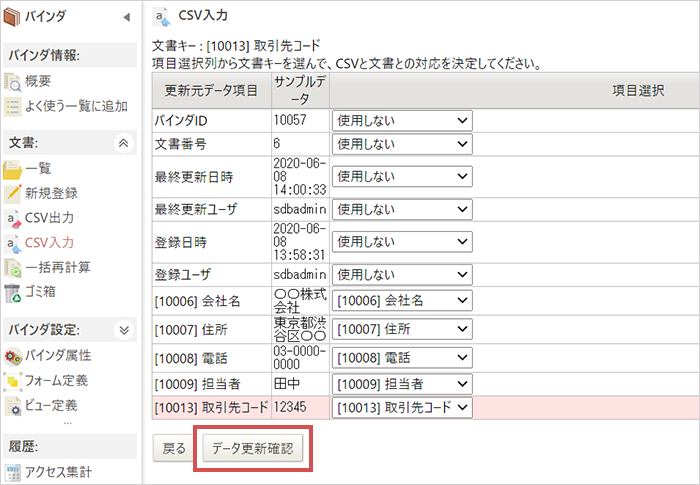Open the 概要 link

point(38,81)
